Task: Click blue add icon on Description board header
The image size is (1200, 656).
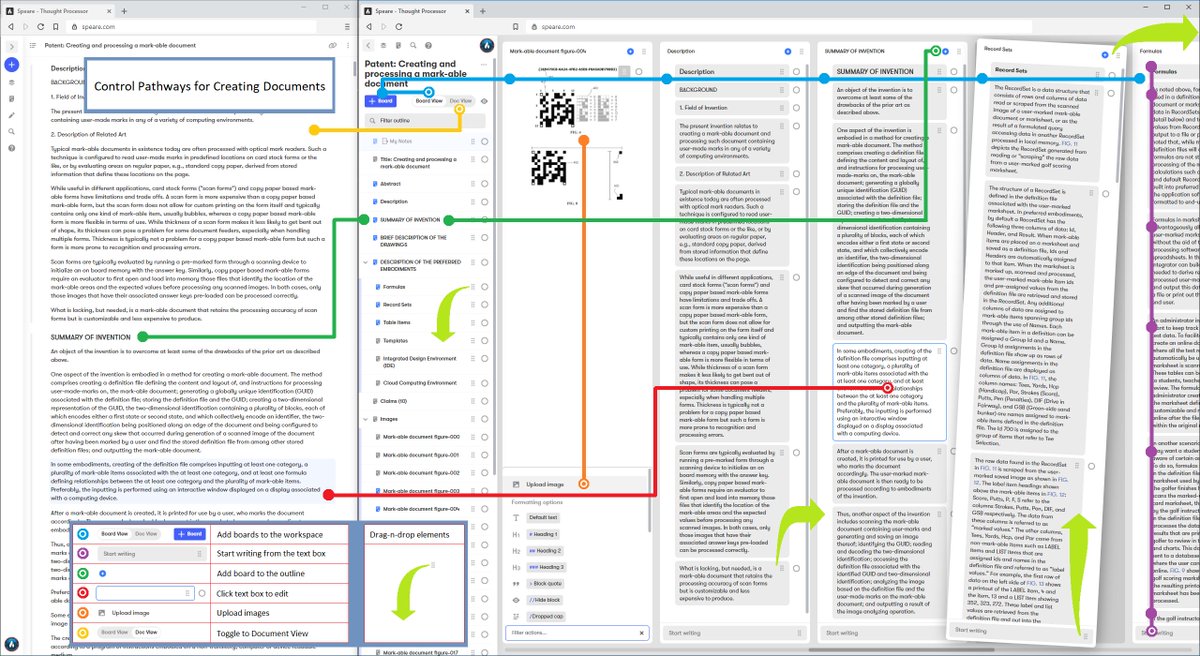Action: (788, 51)
